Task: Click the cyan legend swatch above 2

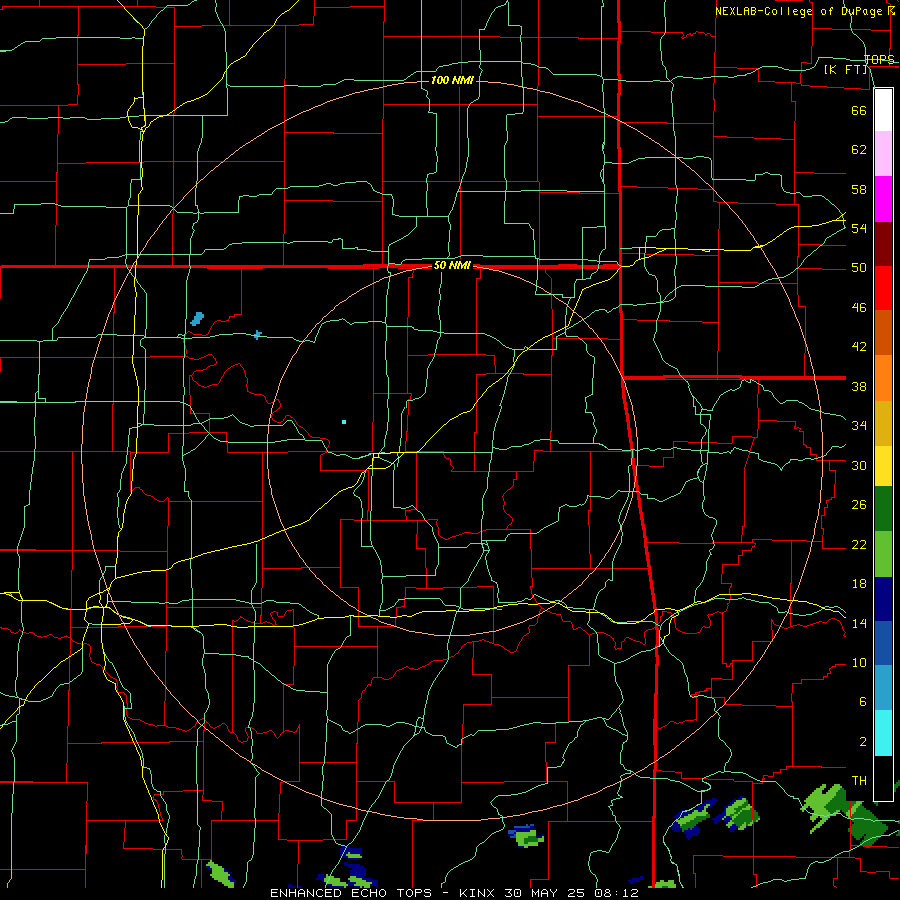Action: (x=883, y=733)
